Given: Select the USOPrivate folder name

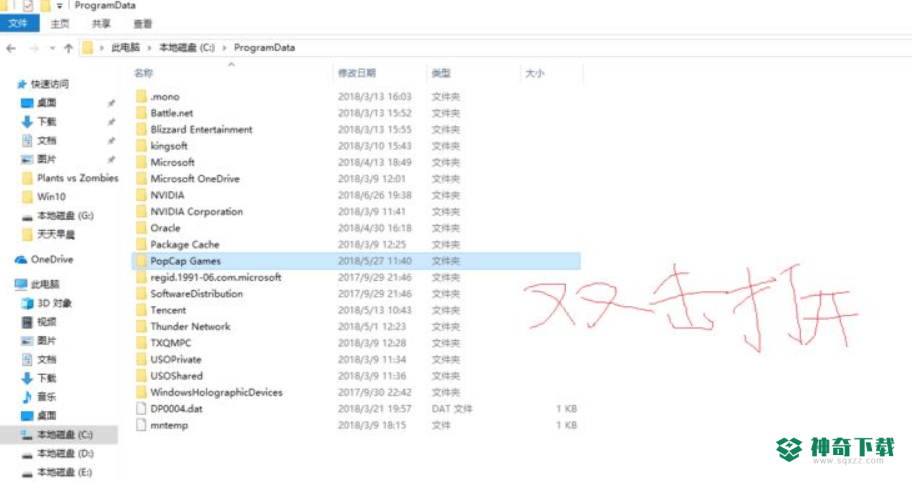Looking at the screenshot, I should [x=176, y=359].
